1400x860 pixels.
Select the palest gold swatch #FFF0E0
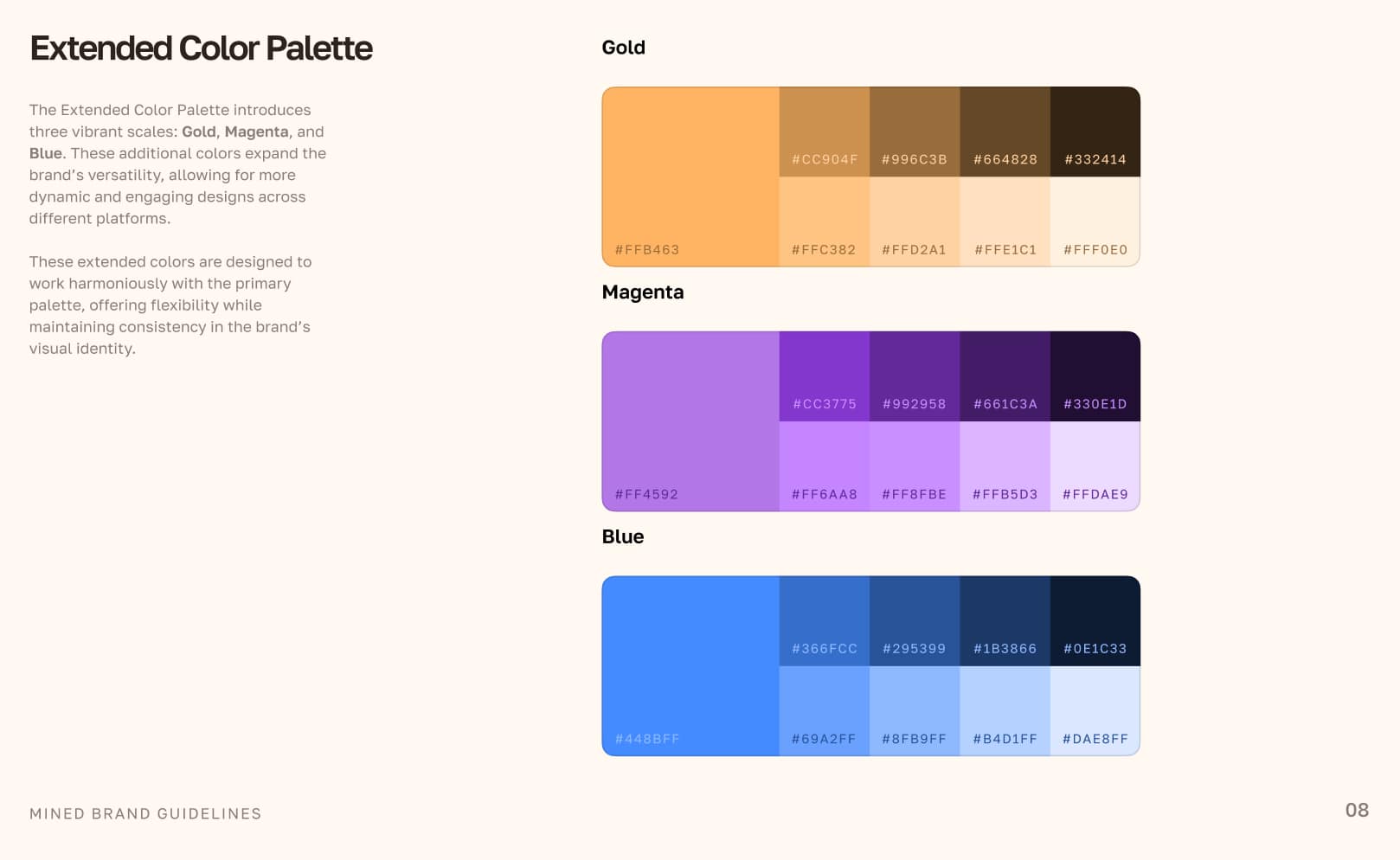[1095, 221]
